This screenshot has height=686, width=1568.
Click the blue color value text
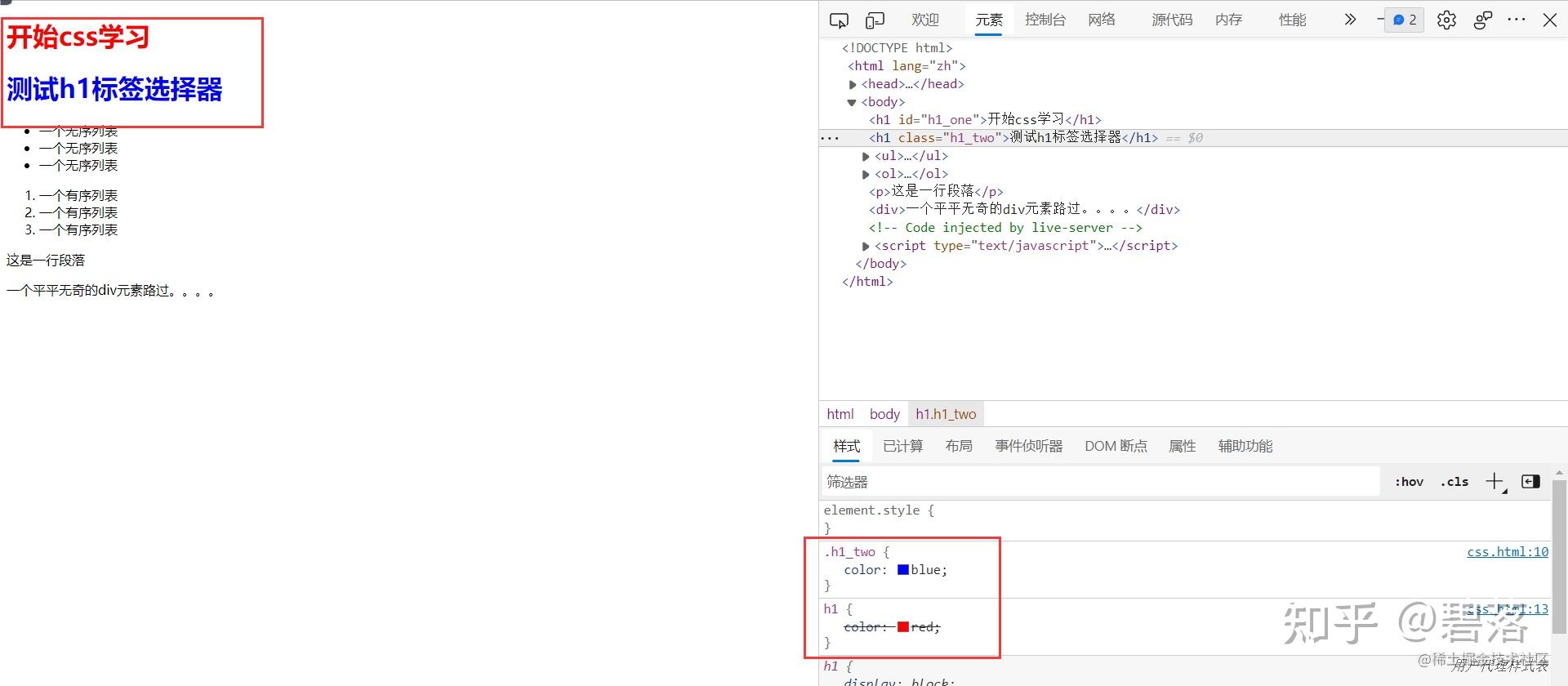926,570
